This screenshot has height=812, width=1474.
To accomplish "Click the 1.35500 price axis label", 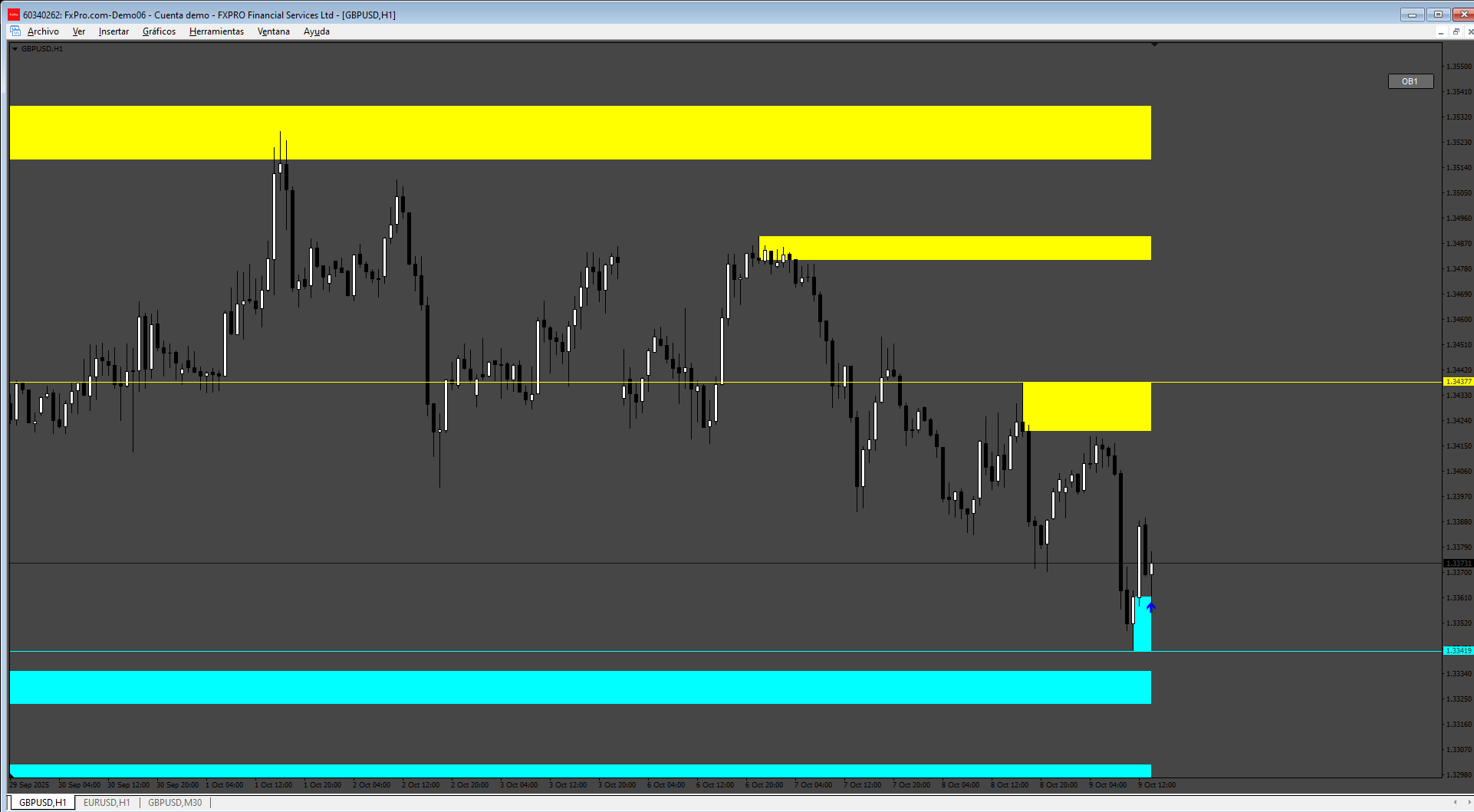I will (x=1459, y=67).
